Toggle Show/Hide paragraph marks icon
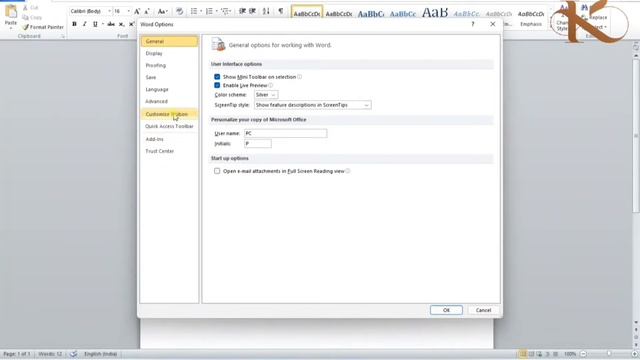 click(281, 11)
